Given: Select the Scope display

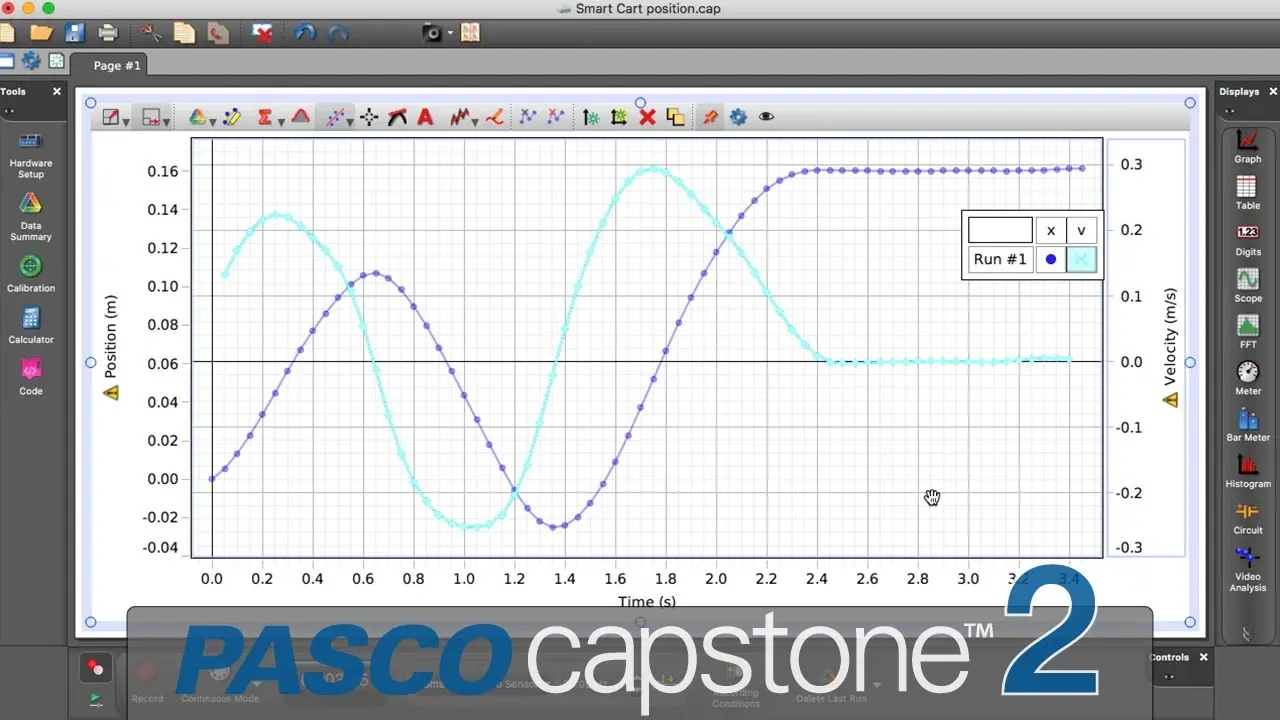Looking at the screenshot, I should [1247, 285].
